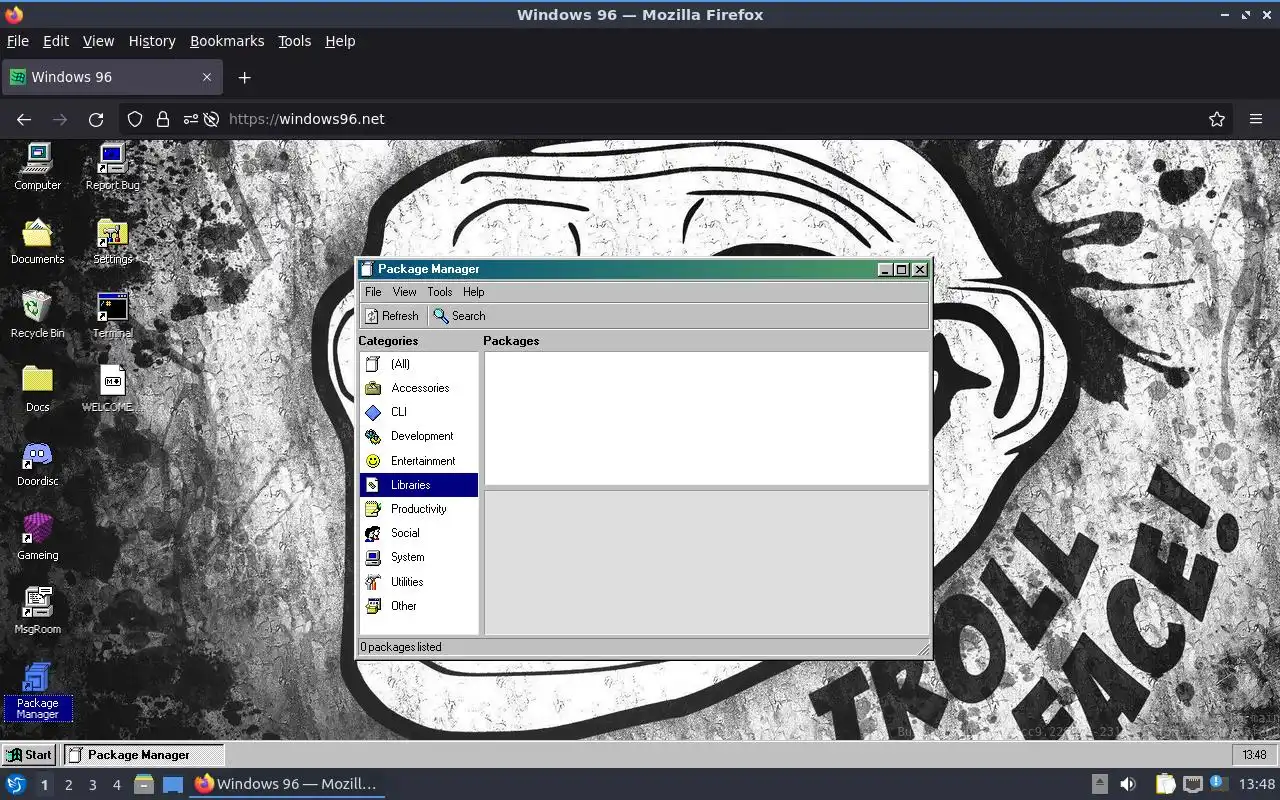Click the system tray volume icon
Image resolution: width=1280 pixels, height=800 pixels.
(x=1128, y=785)
